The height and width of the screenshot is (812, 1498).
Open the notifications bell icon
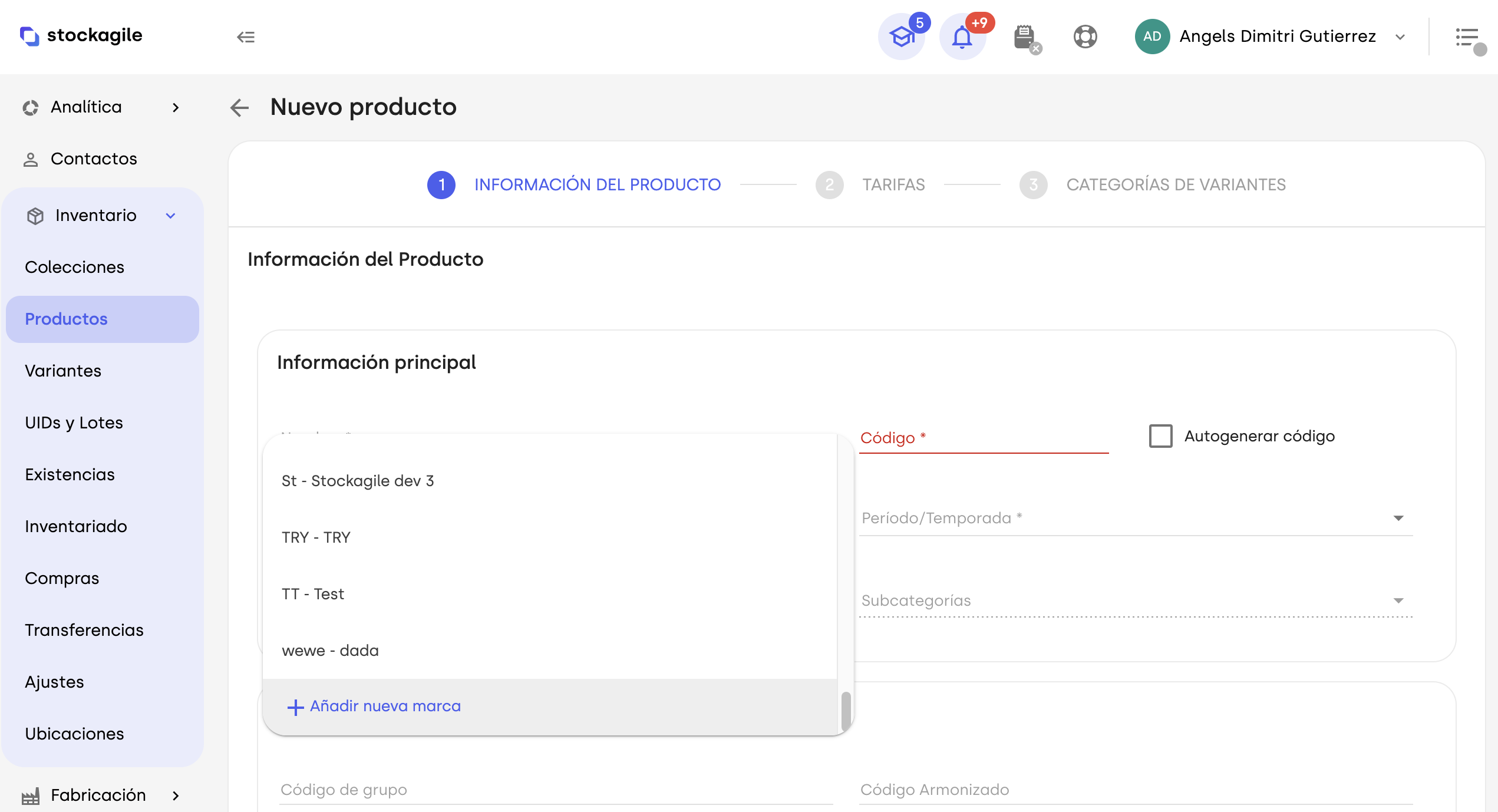coord(962,37)
